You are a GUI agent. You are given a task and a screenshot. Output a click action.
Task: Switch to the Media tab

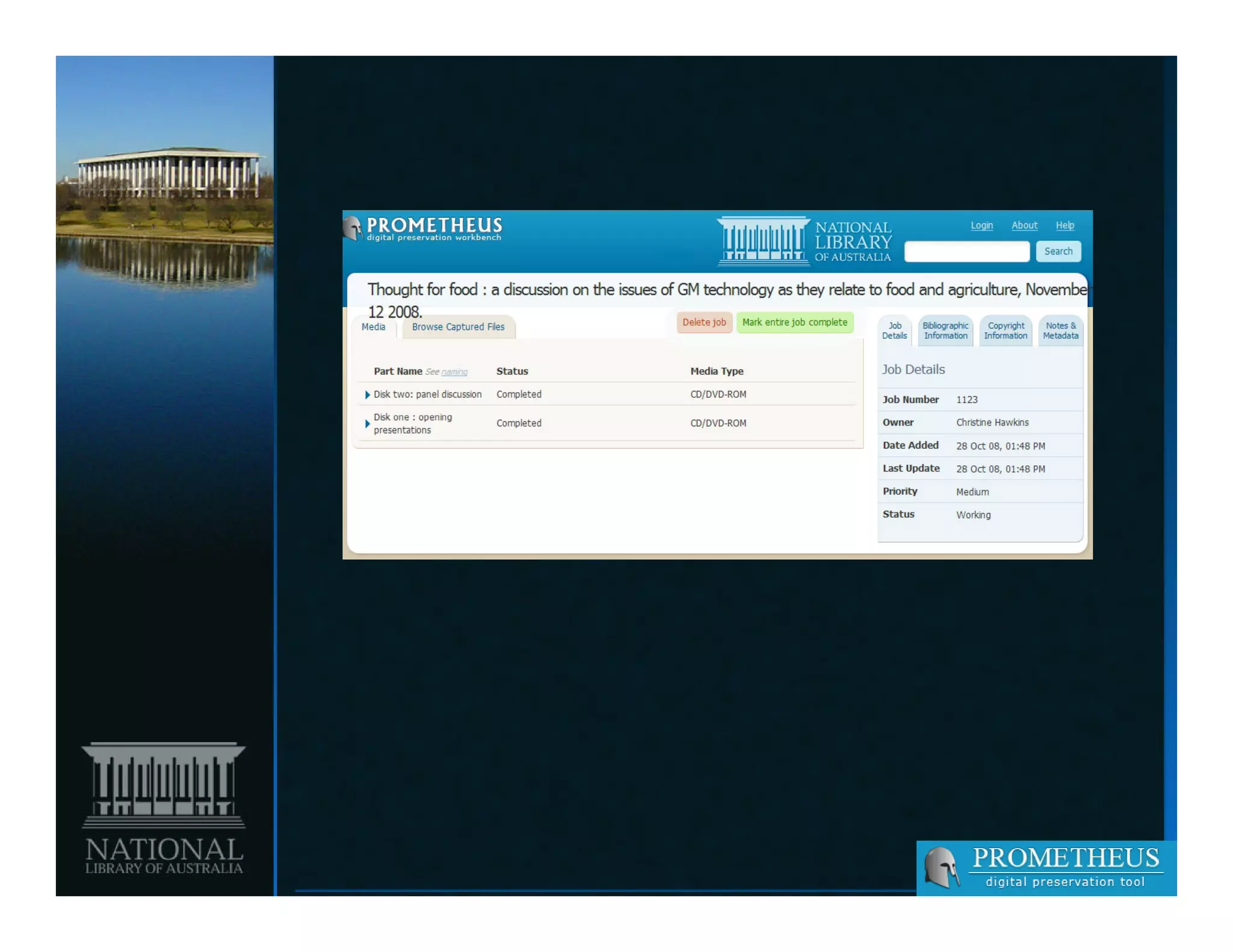point(373,327)
